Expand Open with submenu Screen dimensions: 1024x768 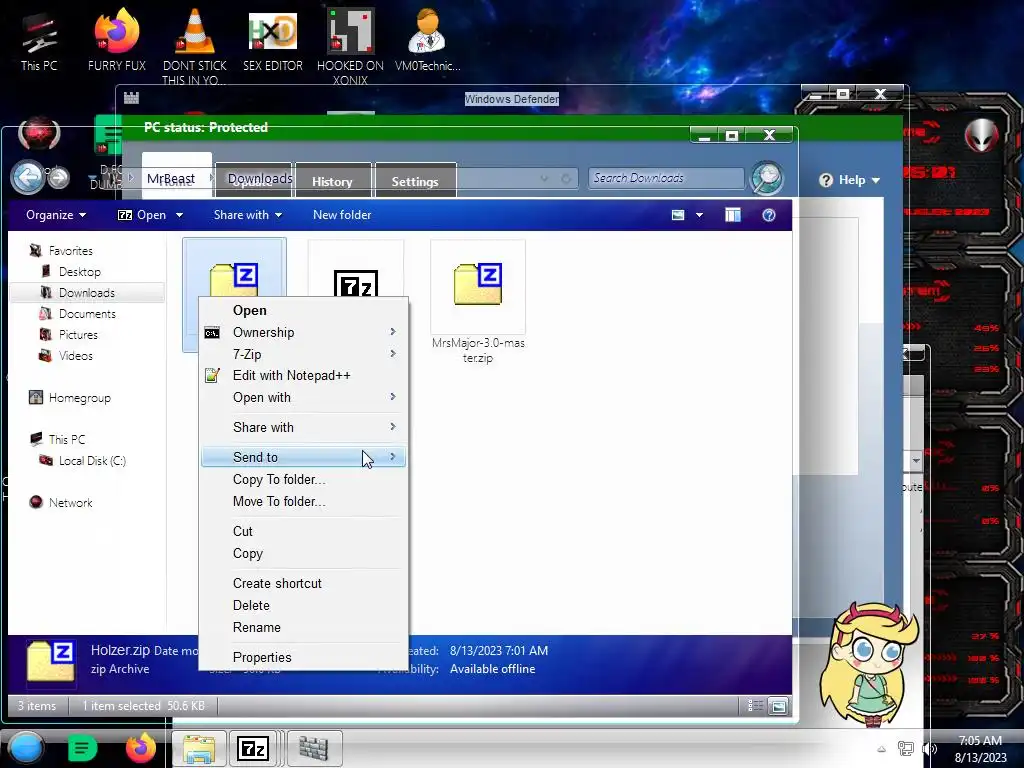click(304, 397)
